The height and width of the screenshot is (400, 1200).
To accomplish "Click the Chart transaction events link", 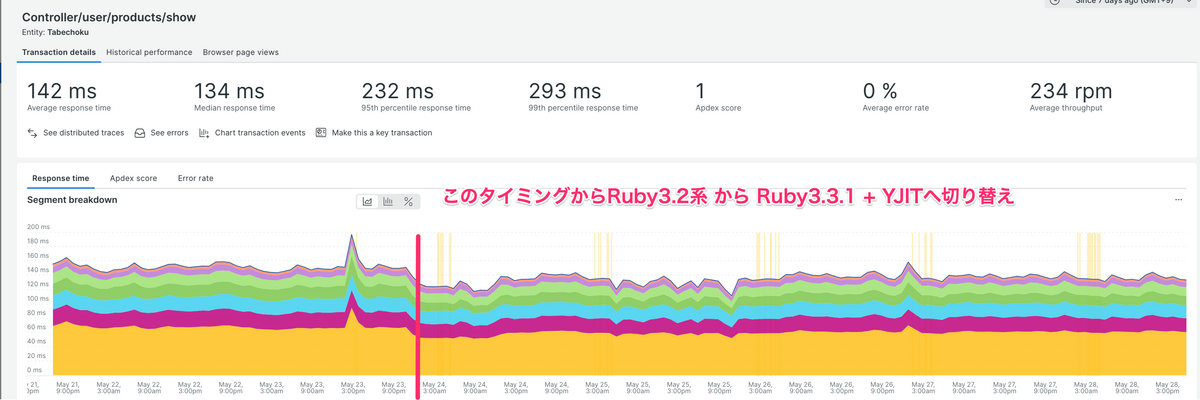I will [x=260, y=132].
